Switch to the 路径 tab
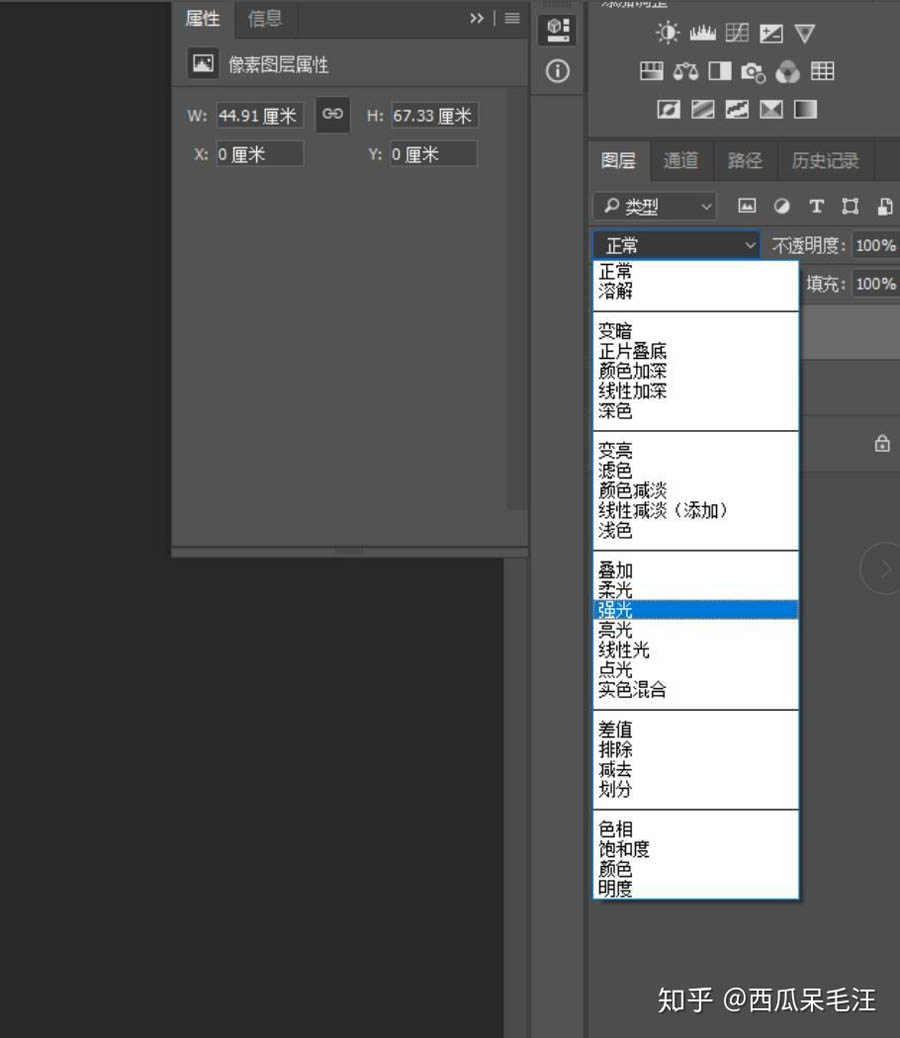 (744, 160)
